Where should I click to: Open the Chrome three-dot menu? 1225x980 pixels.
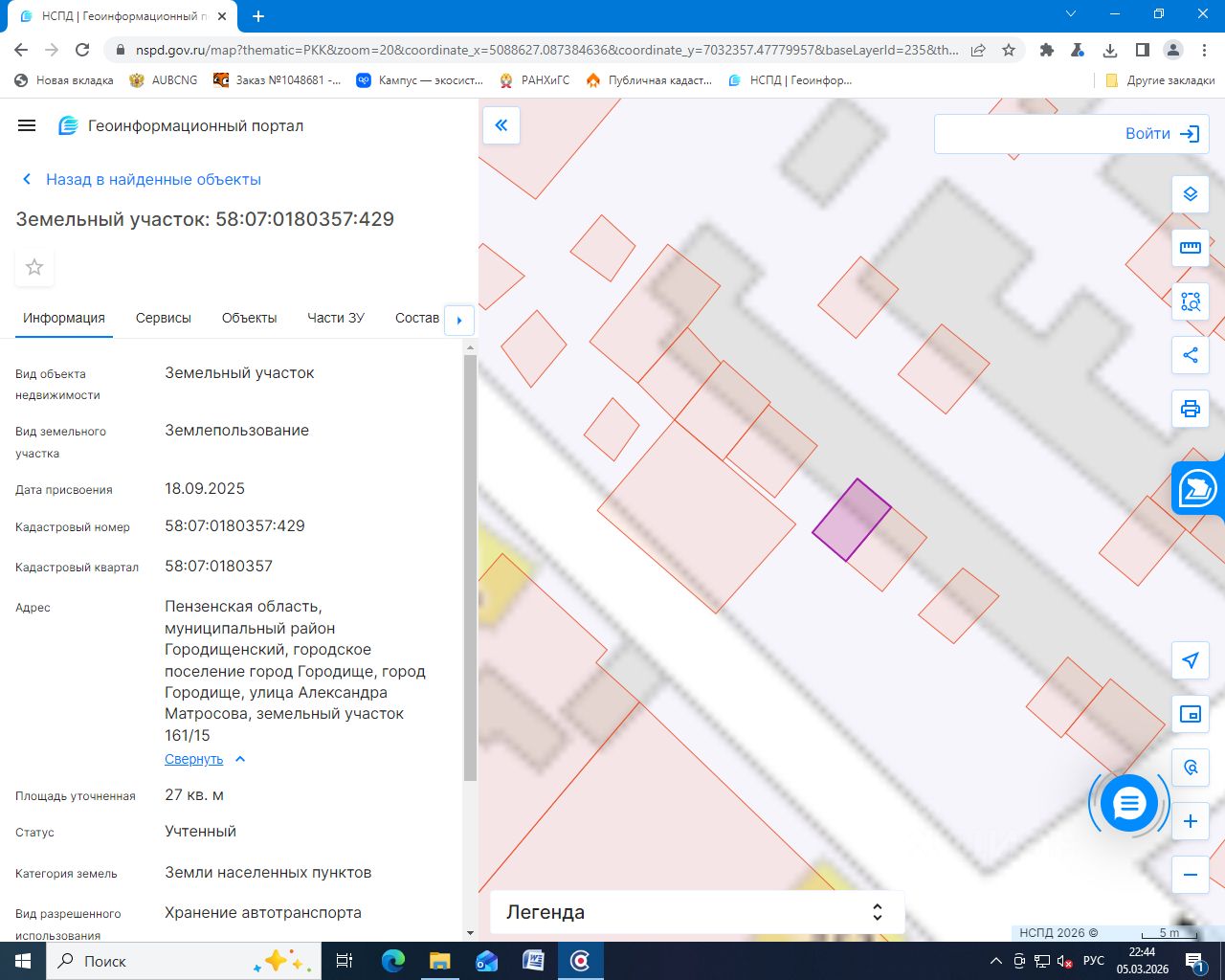point(1204,50)
